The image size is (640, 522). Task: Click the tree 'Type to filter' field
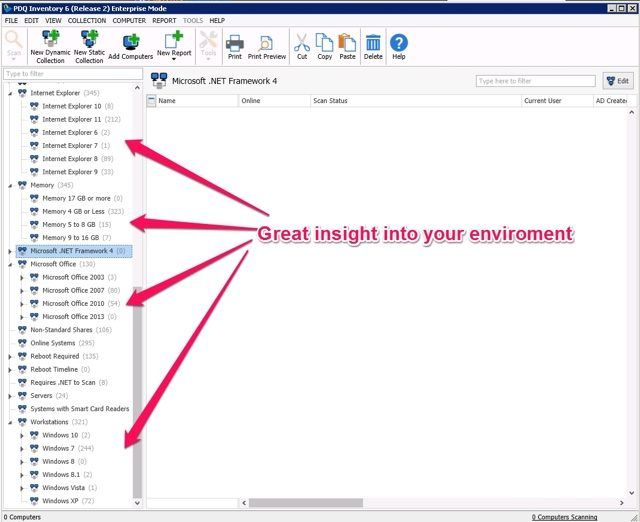click(73, 74)
